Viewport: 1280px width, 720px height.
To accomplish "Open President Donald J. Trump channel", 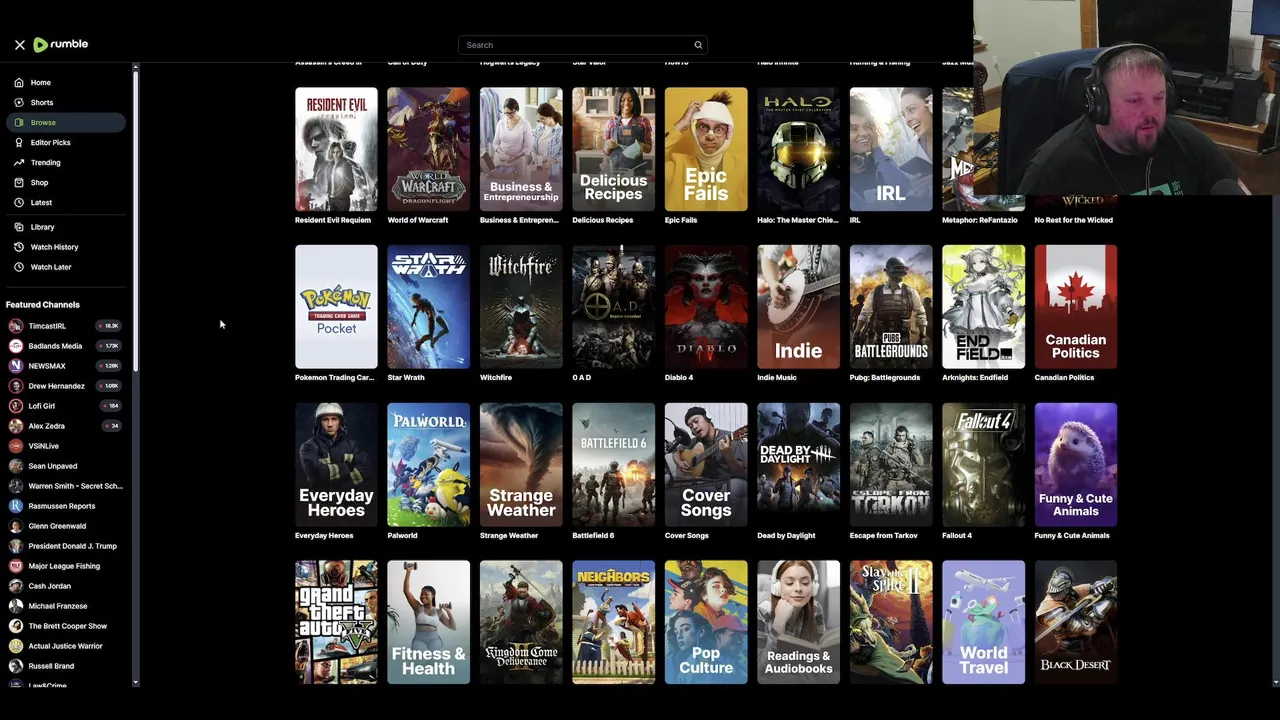I will pos(66,546).
